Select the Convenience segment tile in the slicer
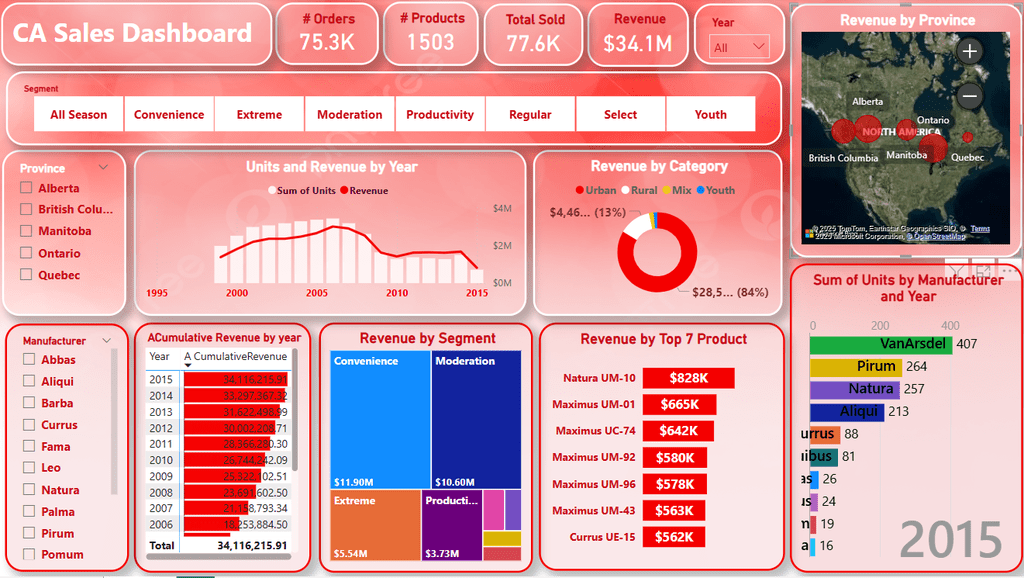The image size is (1024, 578). tap(169, 114)
